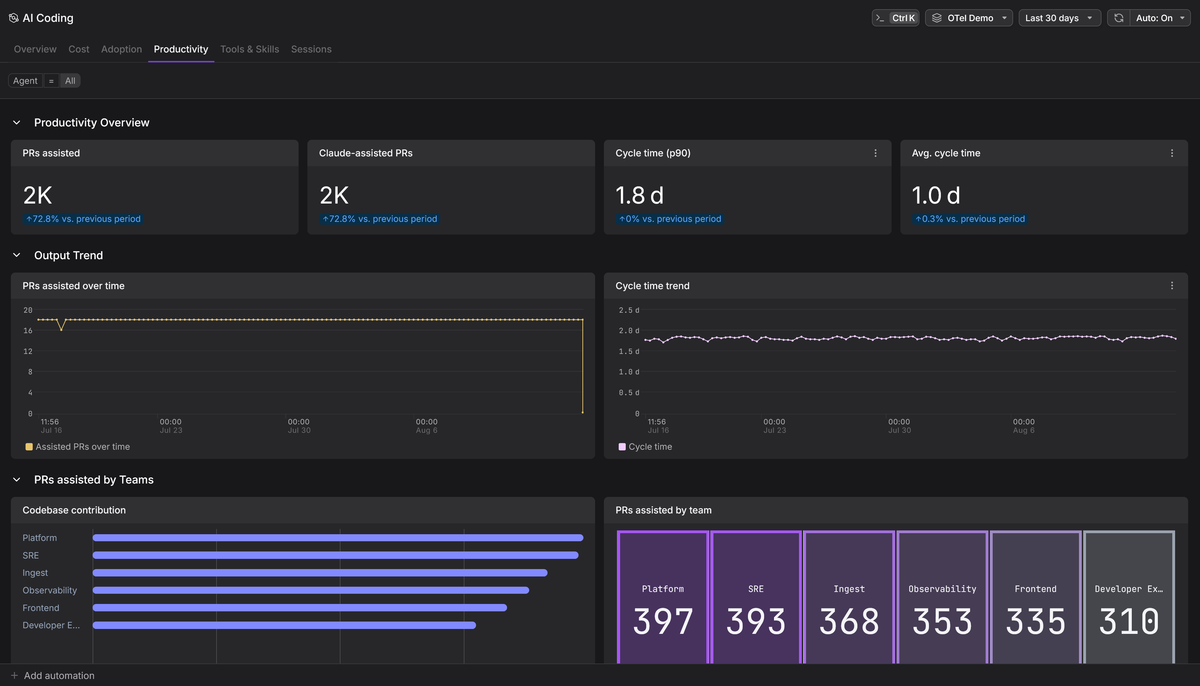Screen dimensions: 1200x686
Task: Toggle Cycle time legend swatch
Action: (x=622, y=447)
